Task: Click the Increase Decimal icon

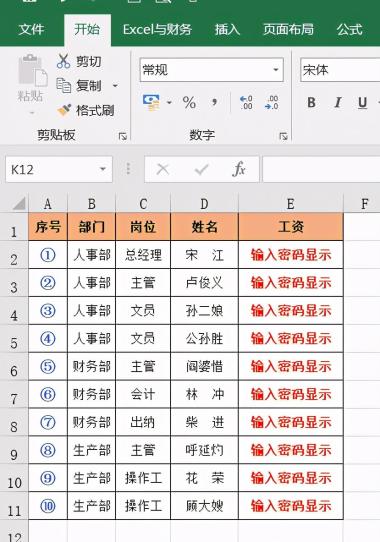Action: click(x=246, y=102)
